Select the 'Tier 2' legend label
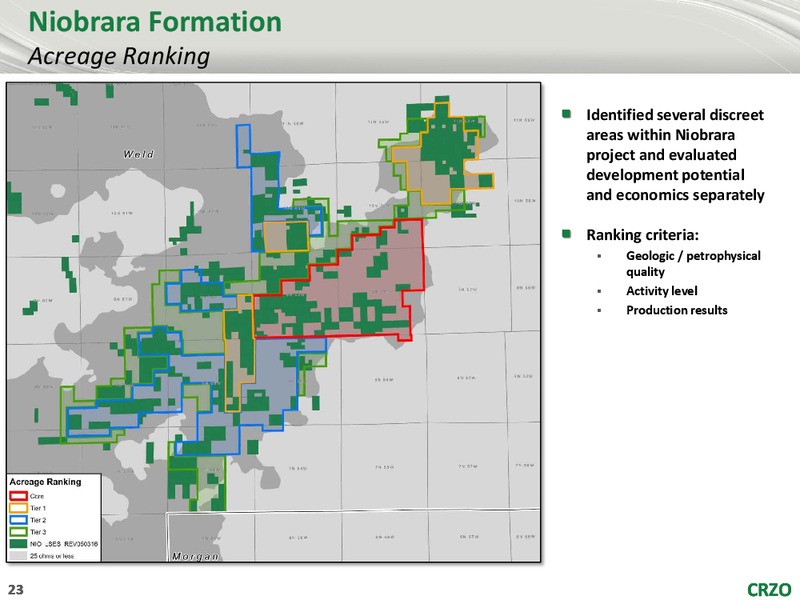This screenshot has width=800, height=600. click(x=38, y=520)
